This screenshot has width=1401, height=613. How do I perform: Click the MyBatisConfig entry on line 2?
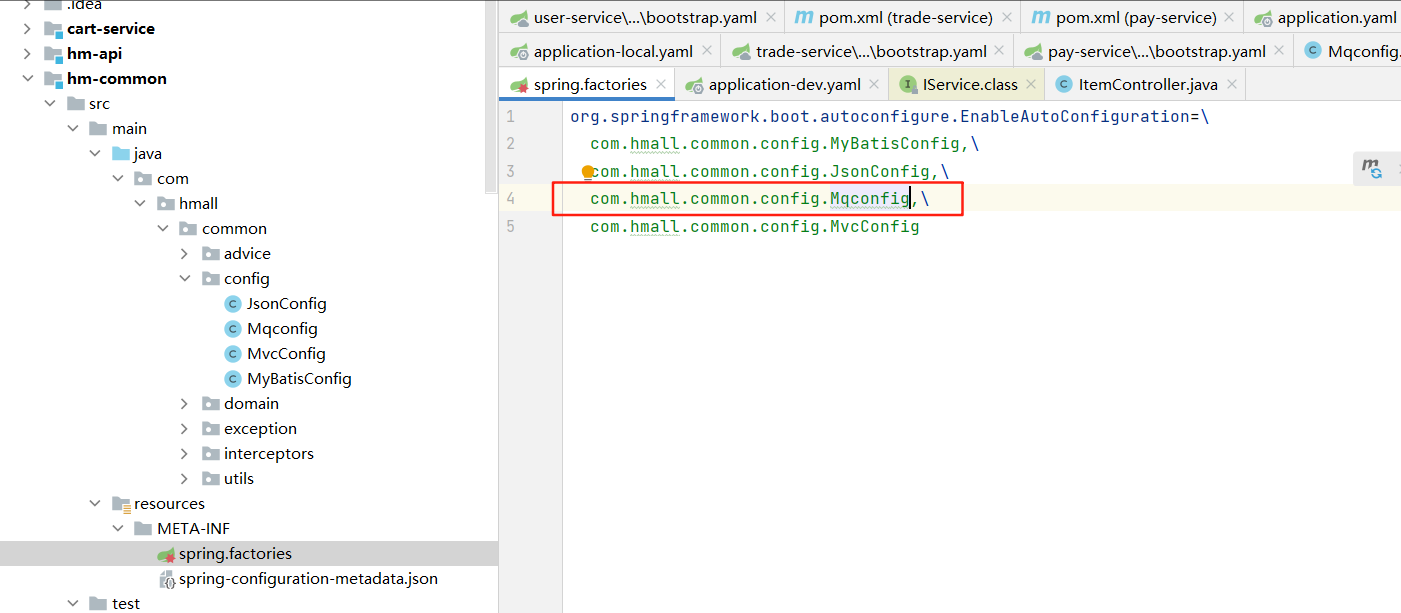(895, 144)
